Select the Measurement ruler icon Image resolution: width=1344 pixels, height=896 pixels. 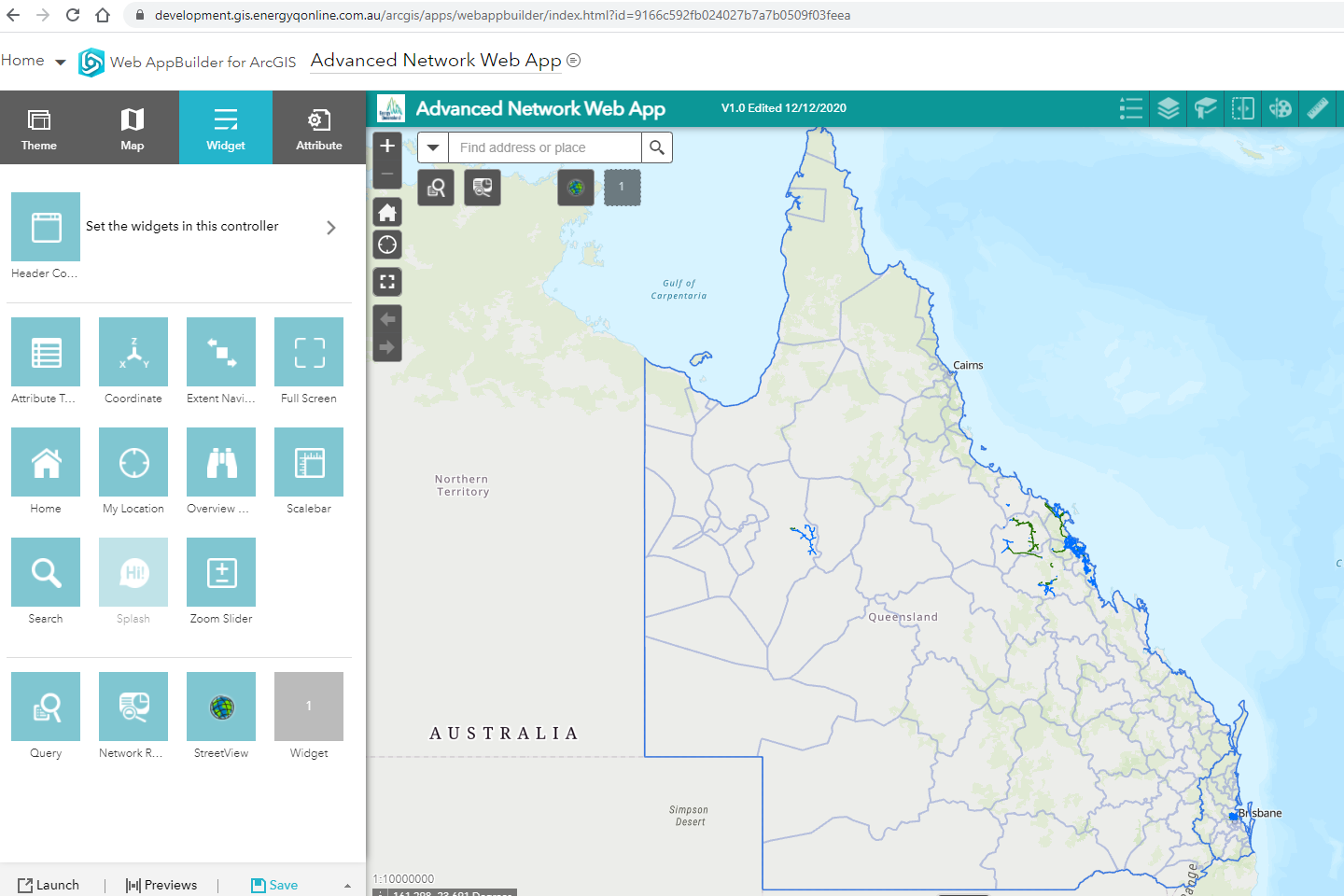point(1318,108)
